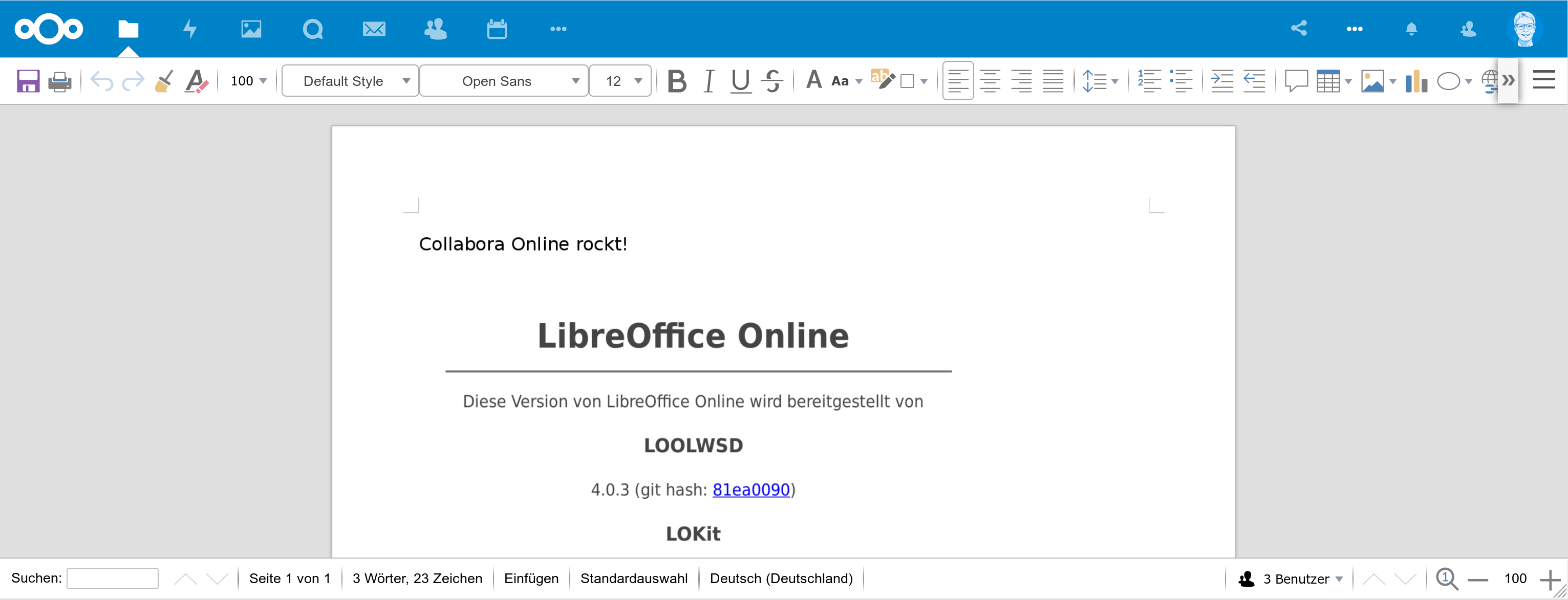Click into the Suchen search field

113,578
